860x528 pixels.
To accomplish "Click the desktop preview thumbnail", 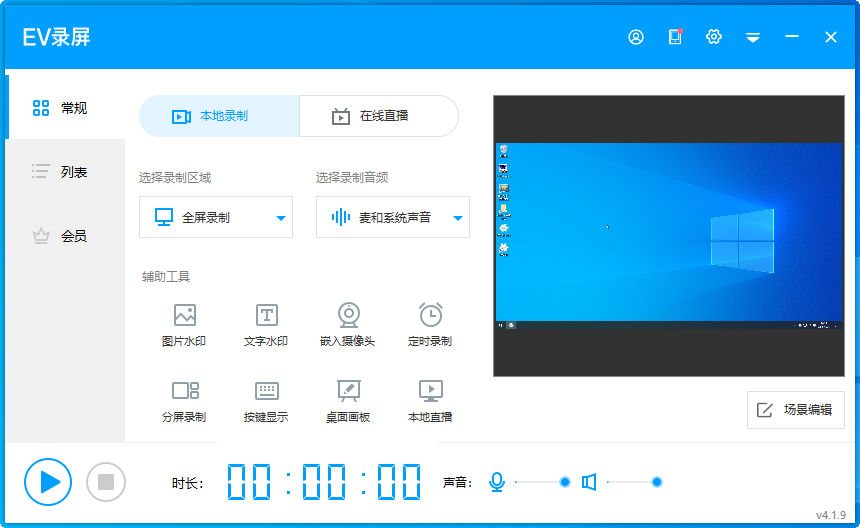I will [x=669, y=236].
